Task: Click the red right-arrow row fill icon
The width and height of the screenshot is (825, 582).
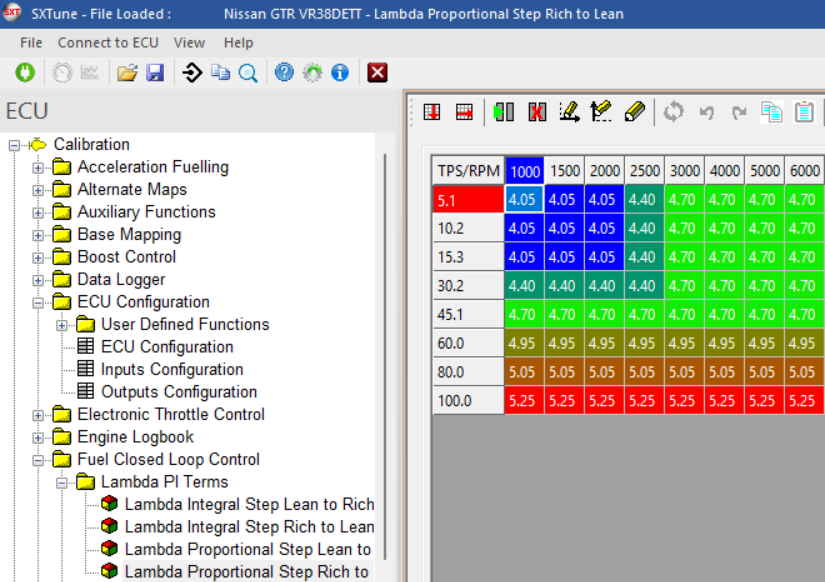Action: pyautogui.click(x=464, y=112)
